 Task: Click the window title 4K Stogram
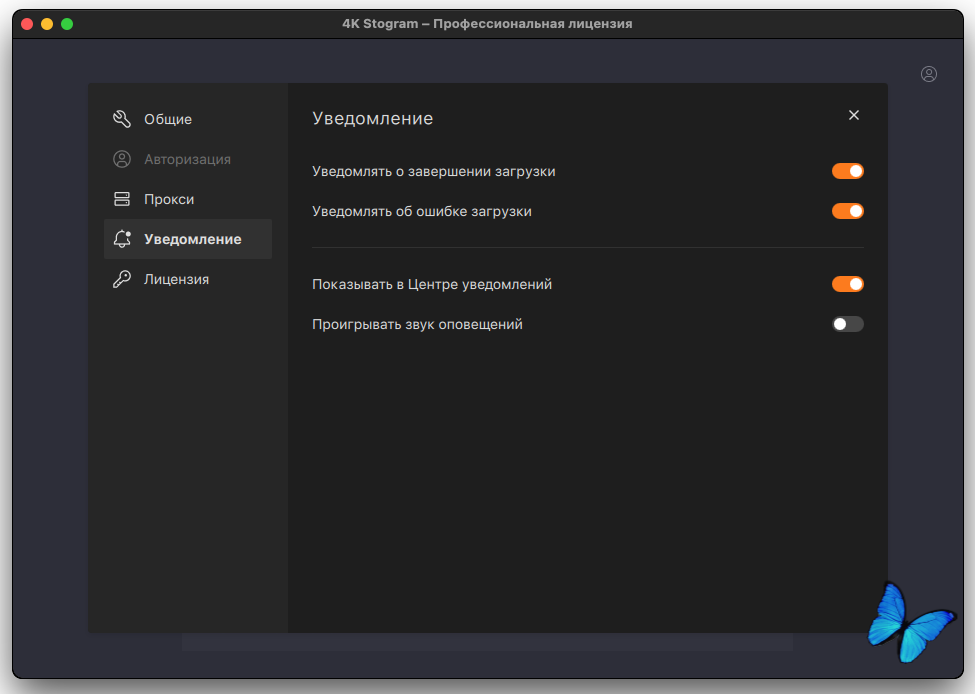[487, 24]
